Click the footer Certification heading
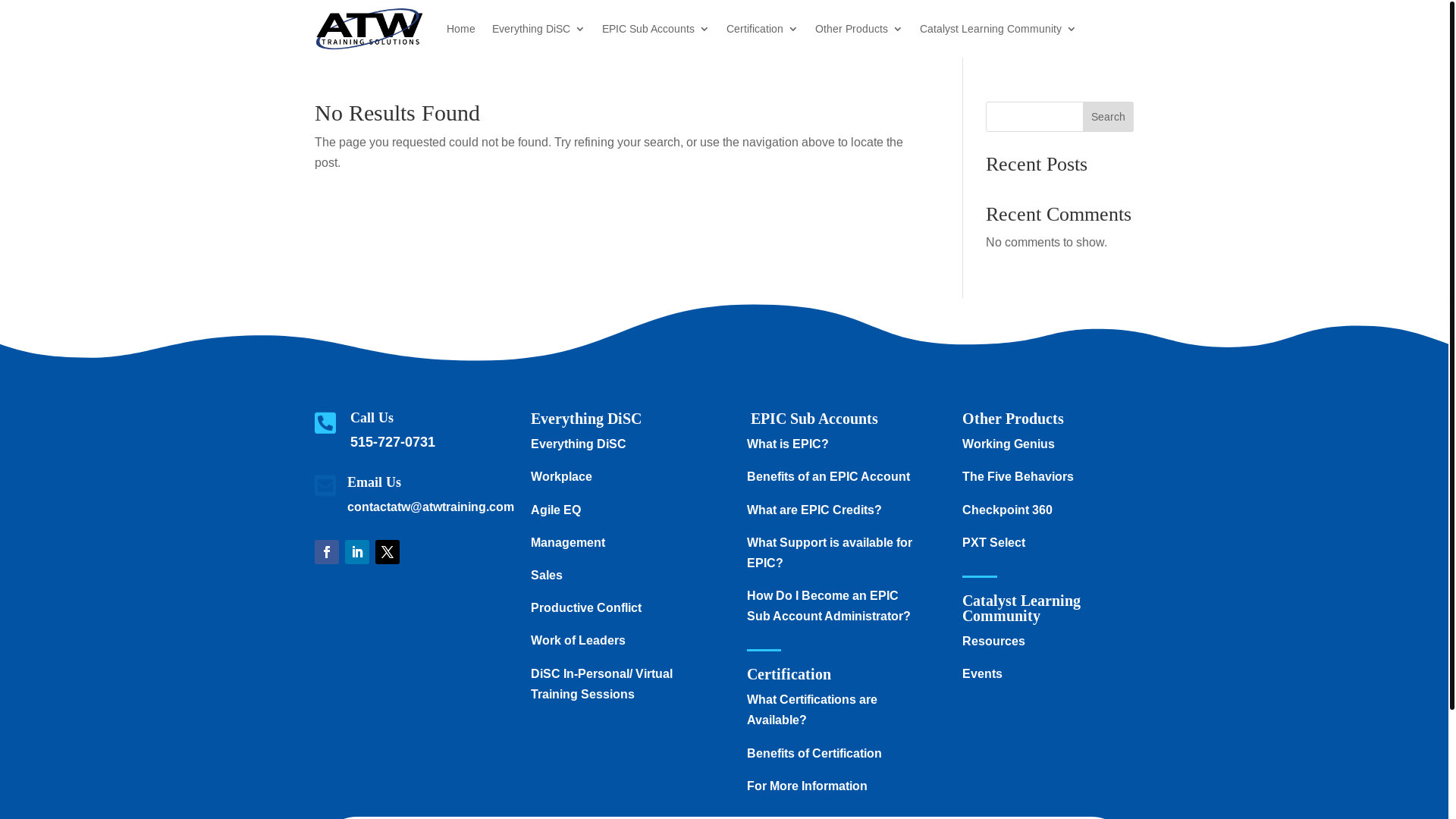Viewport: 1456px width, 819px height. (789, 674)
